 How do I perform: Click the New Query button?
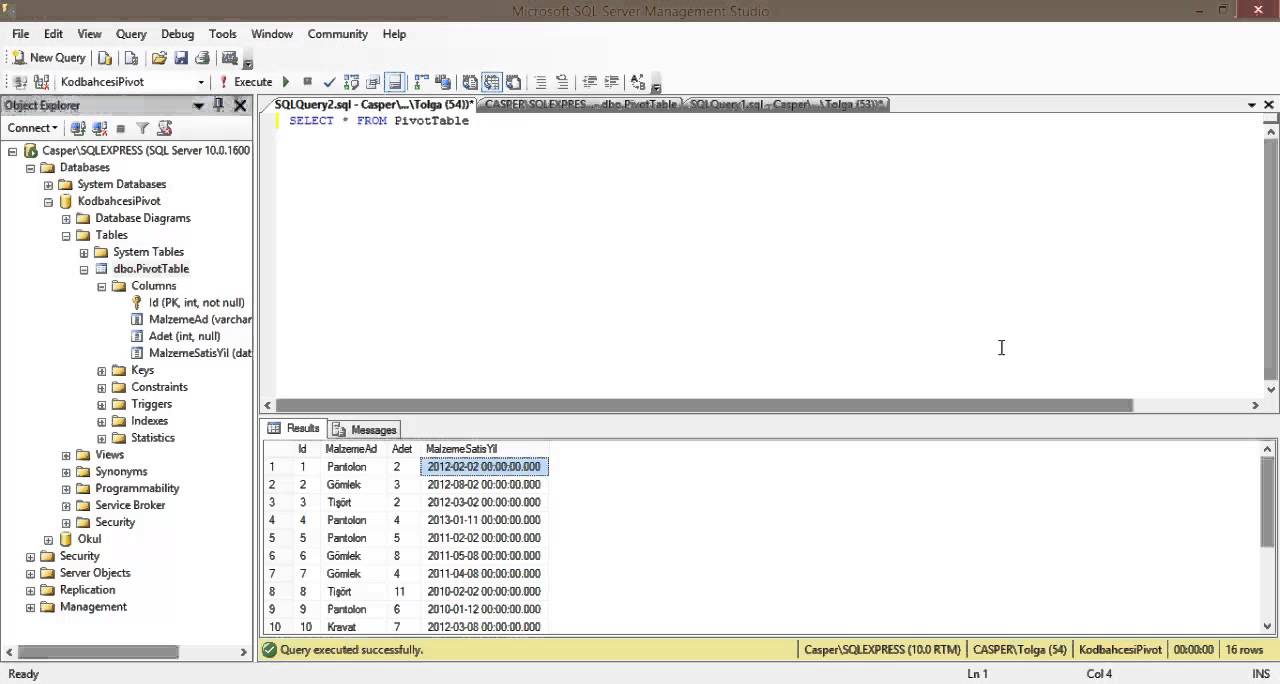click(x=49, y=58)
